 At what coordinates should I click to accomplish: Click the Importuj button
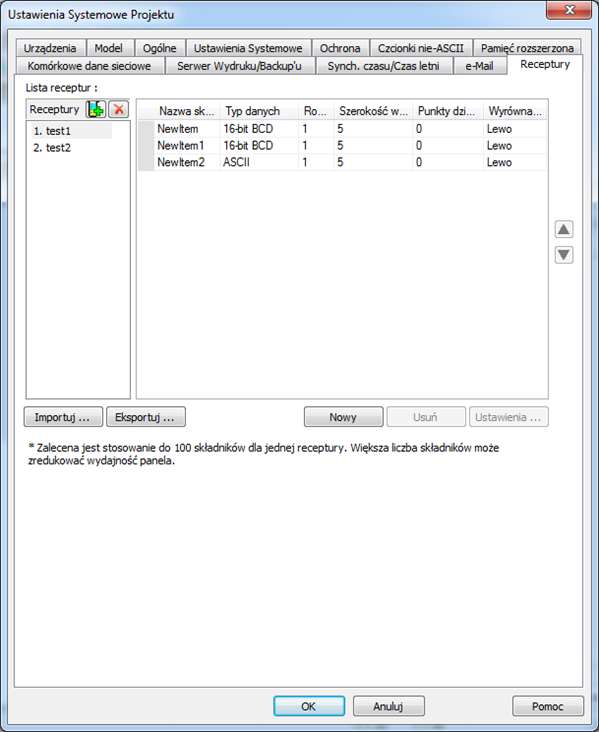pyautogui.click(x=63, y=417)
